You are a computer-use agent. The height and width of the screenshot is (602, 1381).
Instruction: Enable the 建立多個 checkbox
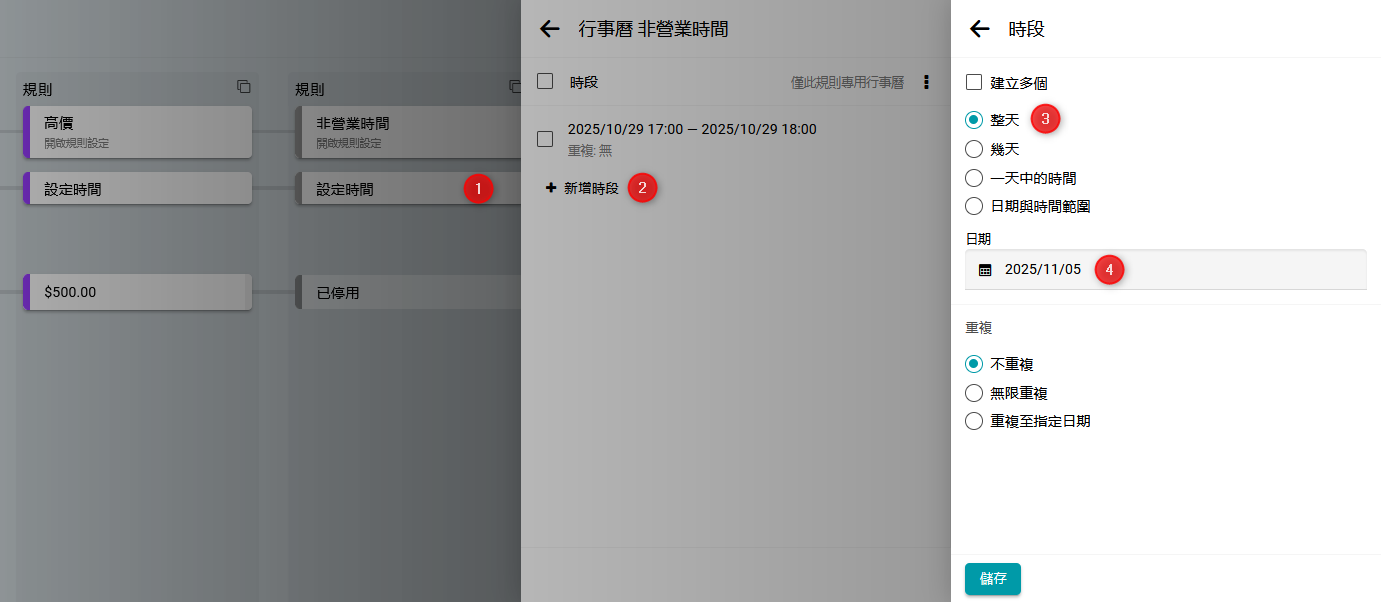[x=974, y=82]
